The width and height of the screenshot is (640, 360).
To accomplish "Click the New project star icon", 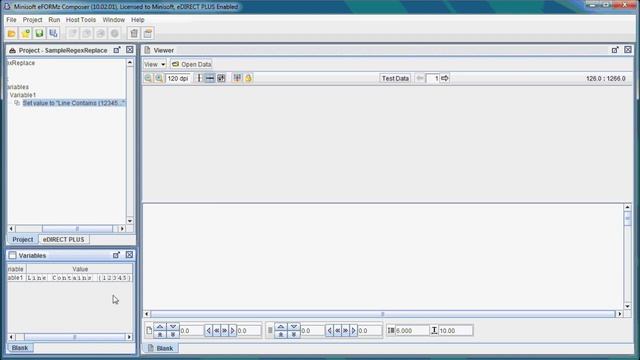I will [26, 33].
